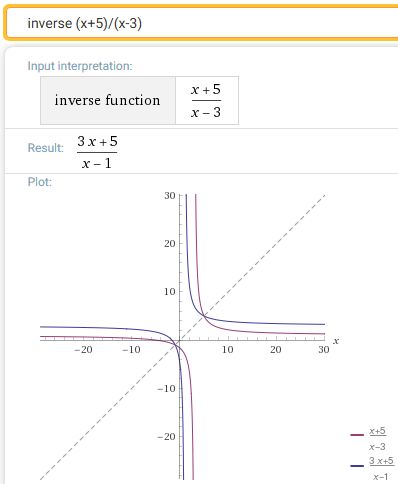Viewport: 398px width, 484px height.
Task: Click the y-axis tick label 30
Action: 170,195
